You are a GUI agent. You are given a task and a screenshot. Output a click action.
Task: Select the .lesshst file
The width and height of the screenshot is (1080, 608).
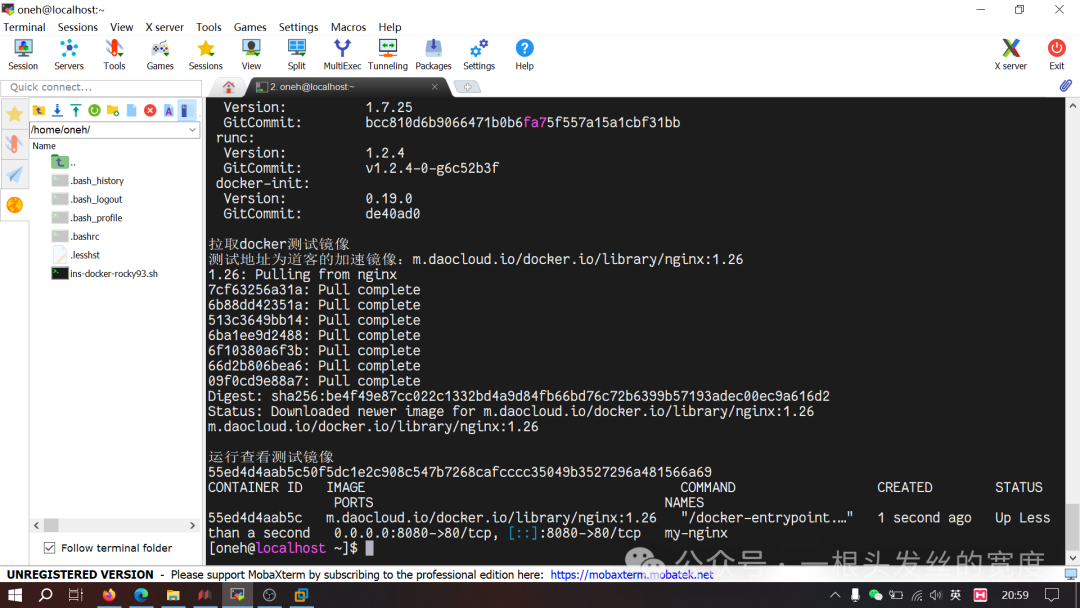(x=76, y=255)
